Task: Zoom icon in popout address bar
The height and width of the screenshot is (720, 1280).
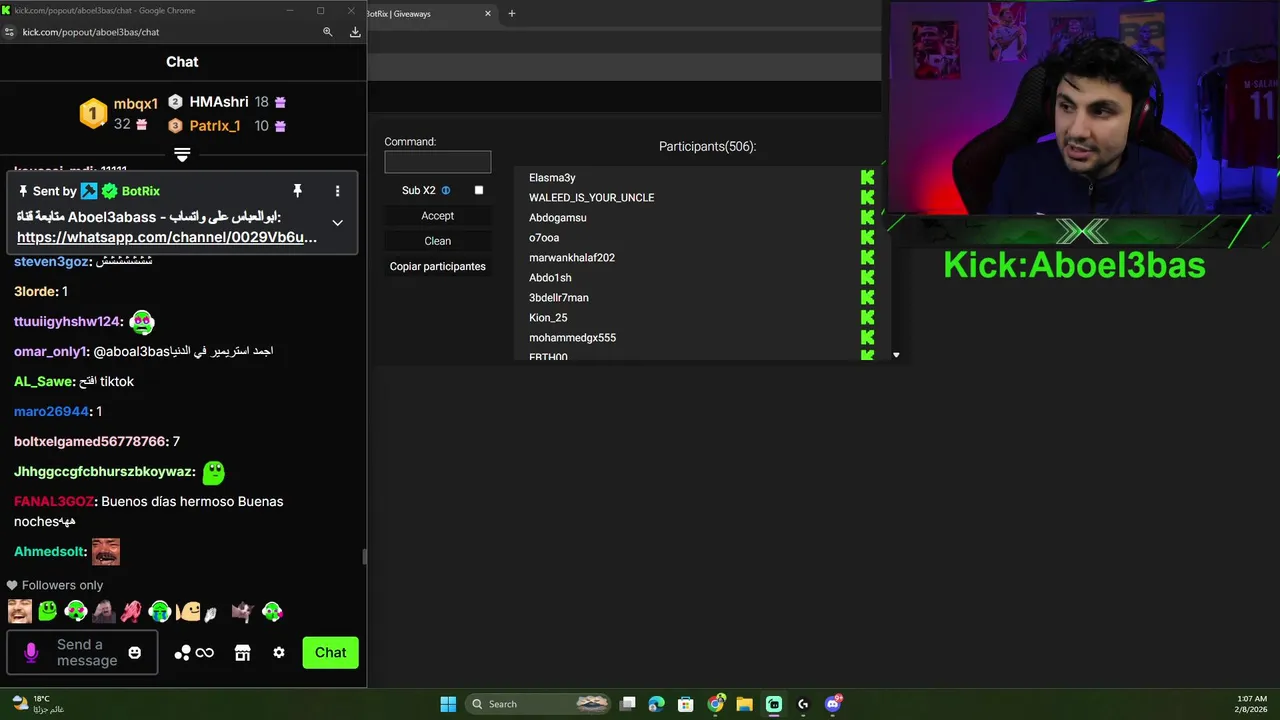Action: tap(327, 32)
